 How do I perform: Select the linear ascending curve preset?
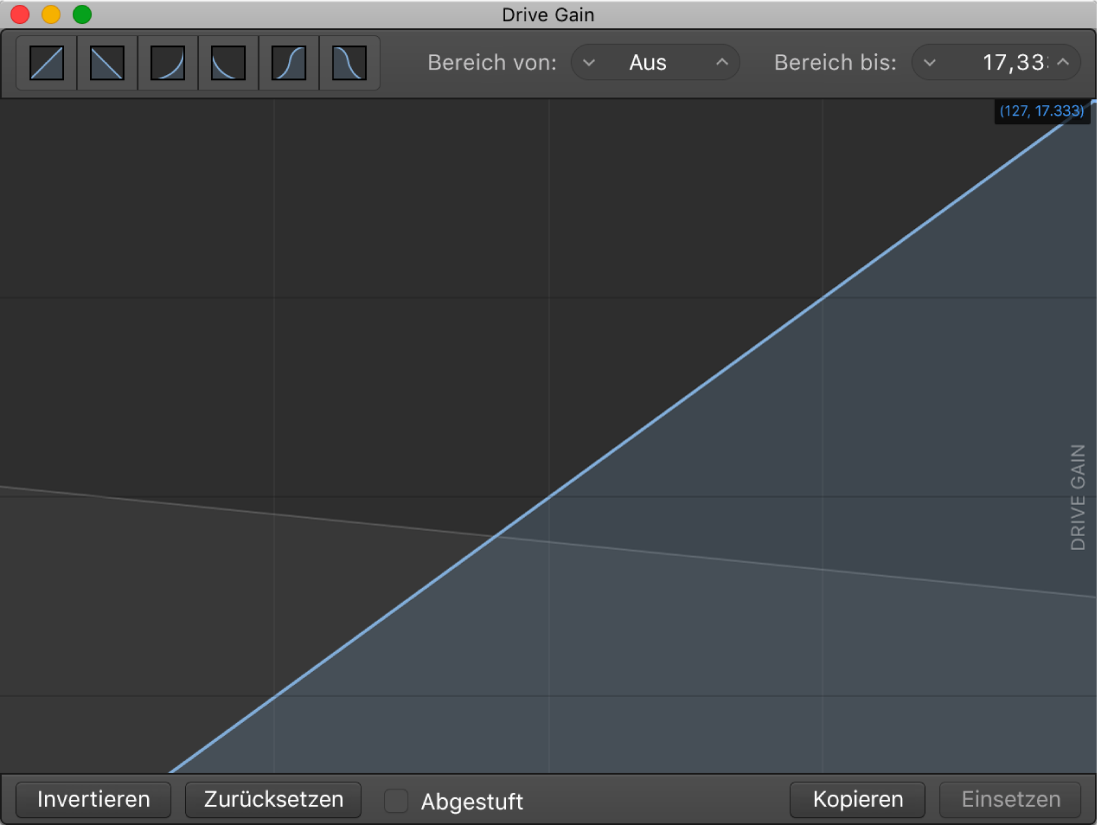click(45, 62)
